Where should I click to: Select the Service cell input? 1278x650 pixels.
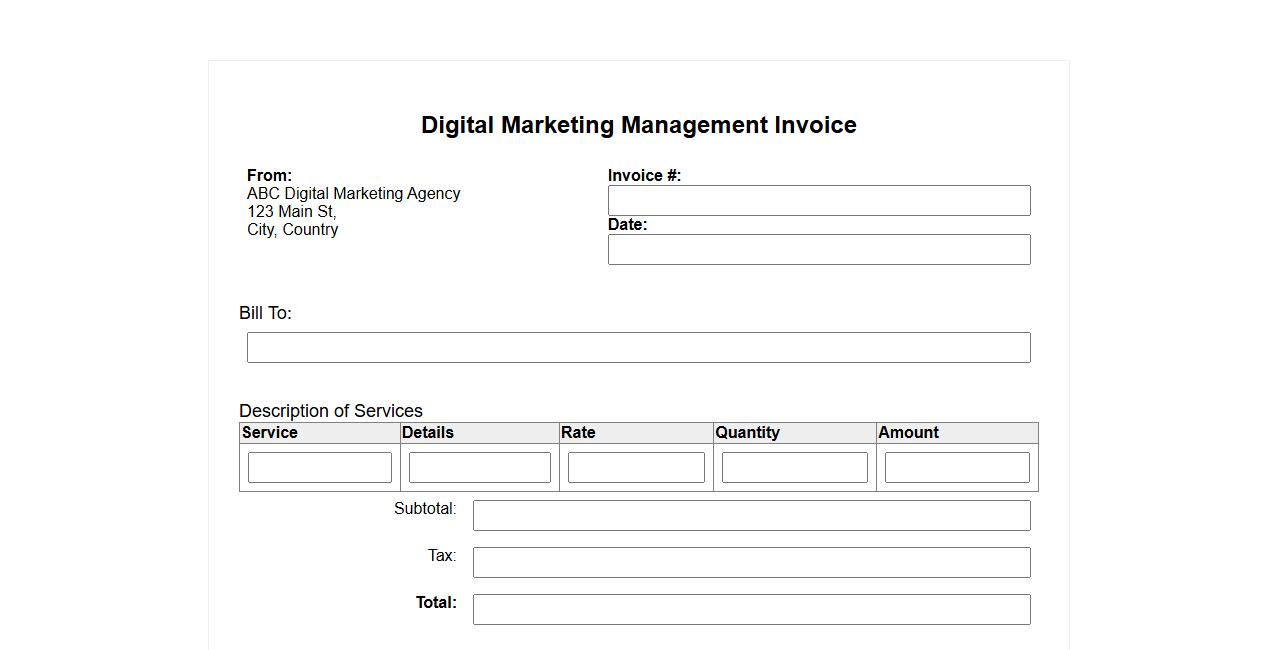point(320,467)
